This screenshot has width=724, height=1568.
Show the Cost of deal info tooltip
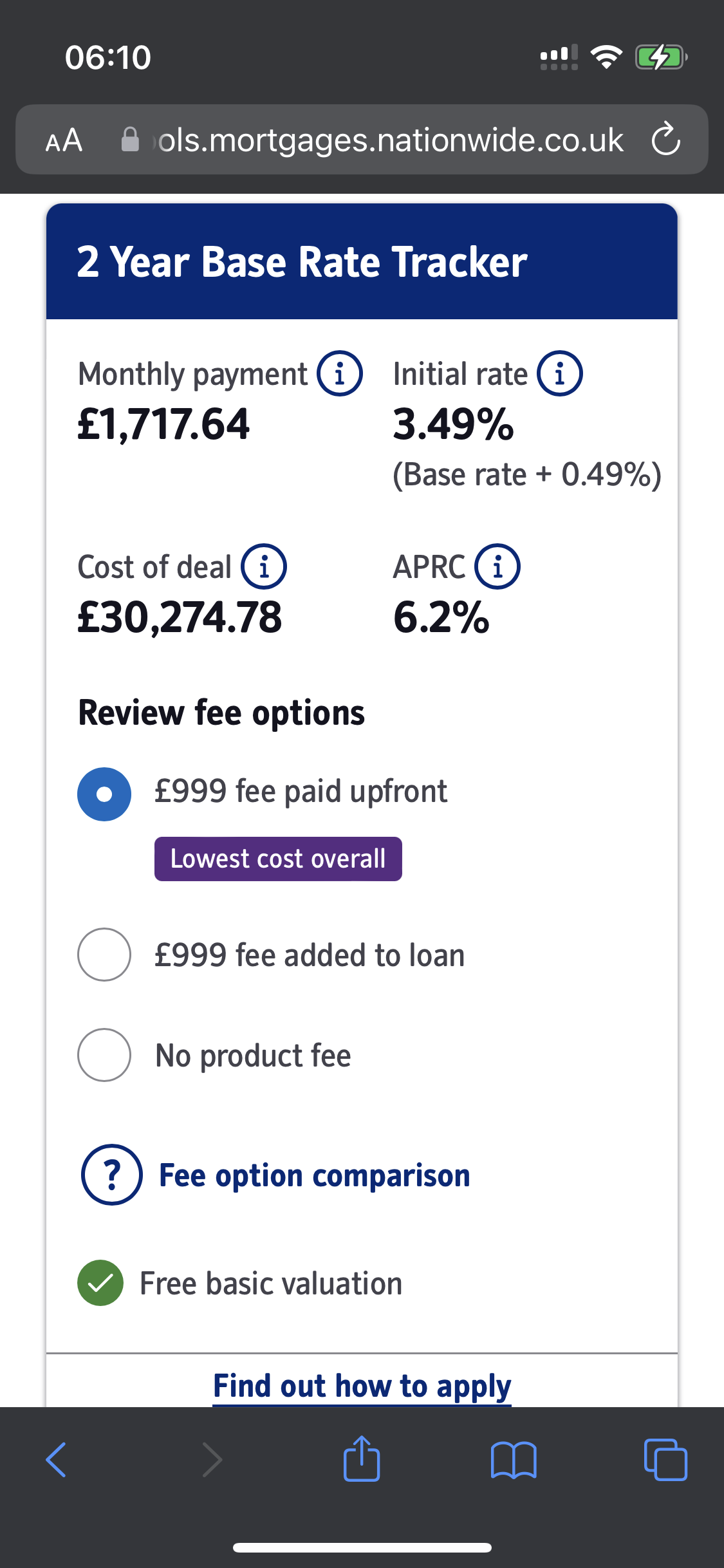[x=264, y=566]
